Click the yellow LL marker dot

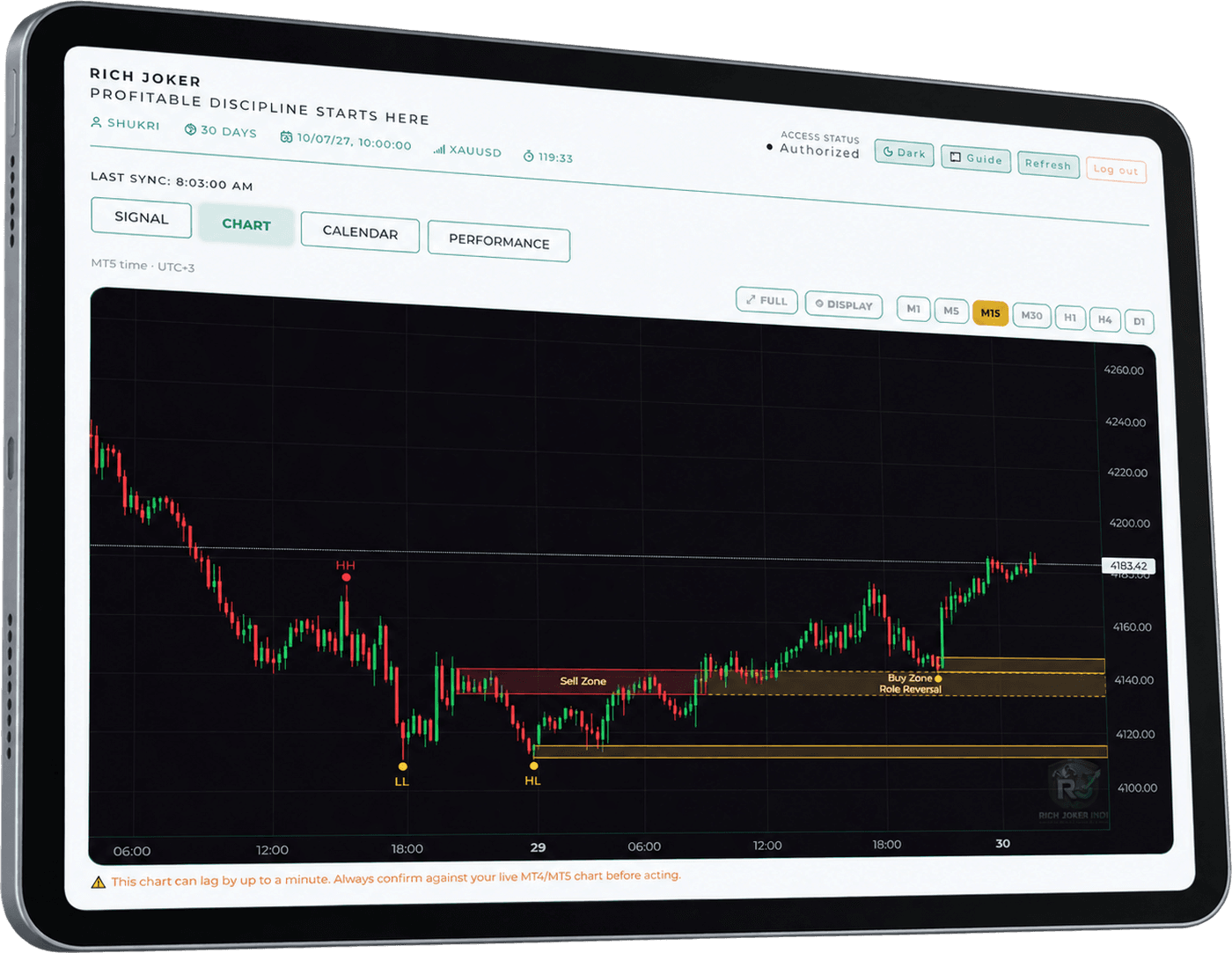click(x=403, y=766)
